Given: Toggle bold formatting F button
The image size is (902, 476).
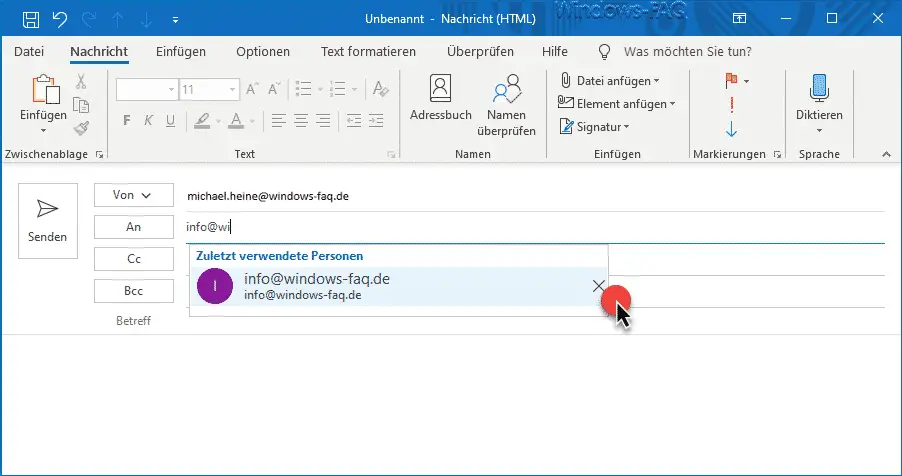Looking at the screenshot, I should coord(127,120).
